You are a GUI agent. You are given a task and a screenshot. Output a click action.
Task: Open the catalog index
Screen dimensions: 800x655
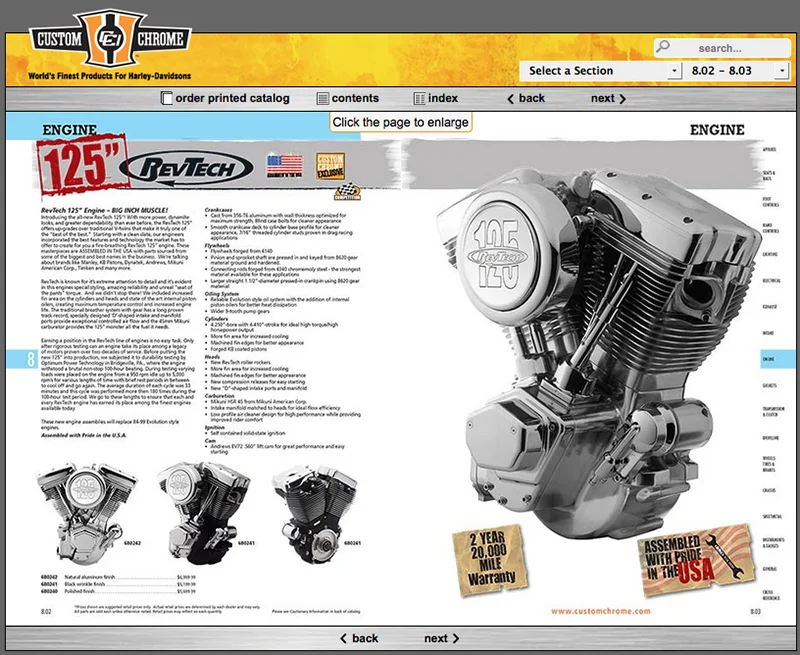click(436, 98)
